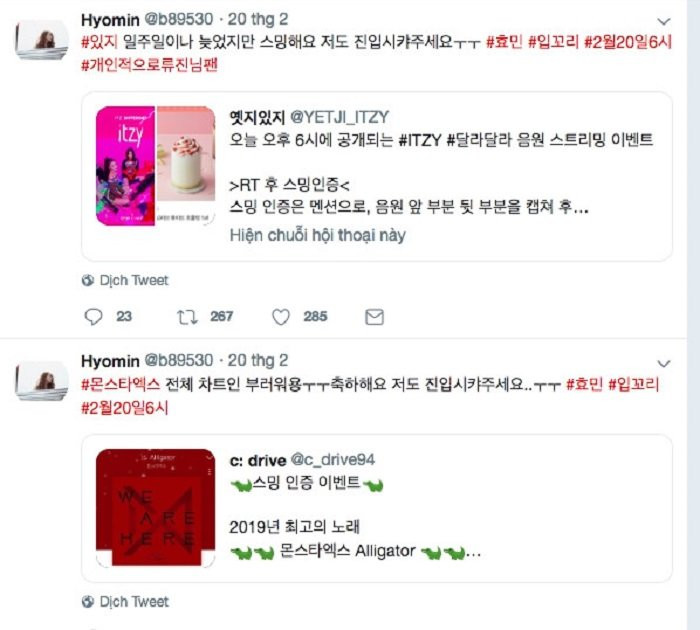The height and width of the screenshot is (630, 700).
Task: Visit the @c_drive94 quoted account
Action: point(333,460)
